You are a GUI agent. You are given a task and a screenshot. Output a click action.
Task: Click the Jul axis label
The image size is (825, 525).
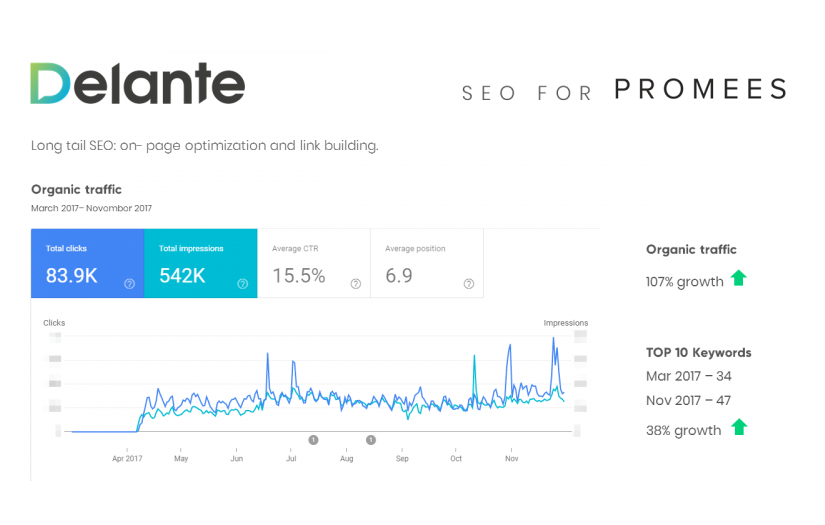point(291,459)
